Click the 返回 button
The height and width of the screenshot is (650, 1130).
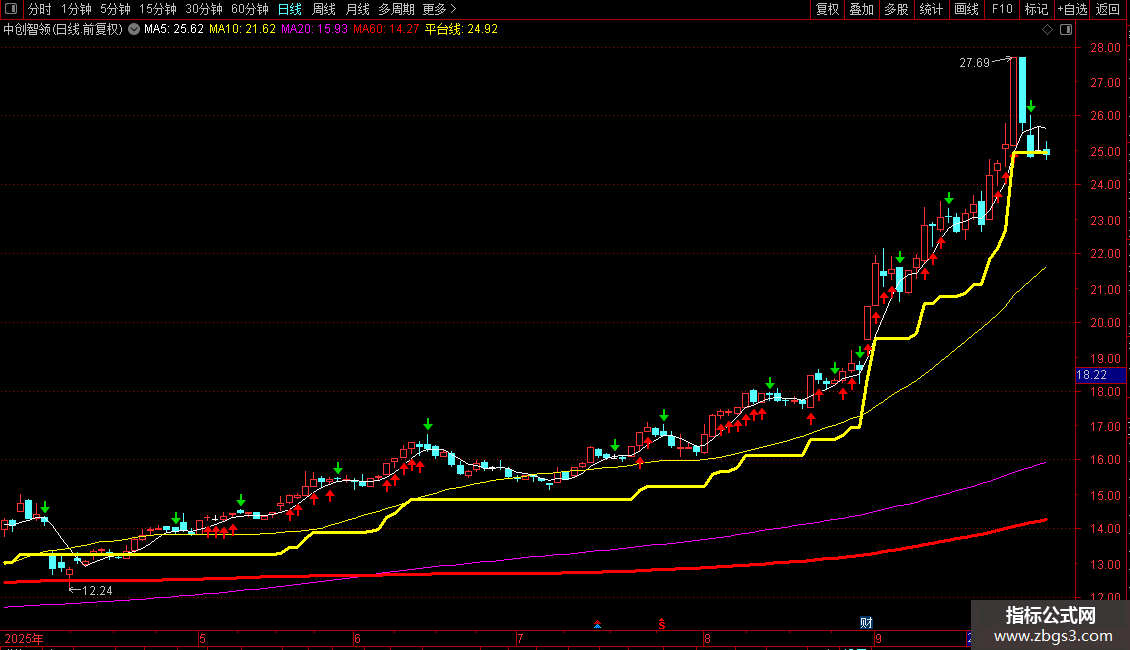(x=1108, y=9)
